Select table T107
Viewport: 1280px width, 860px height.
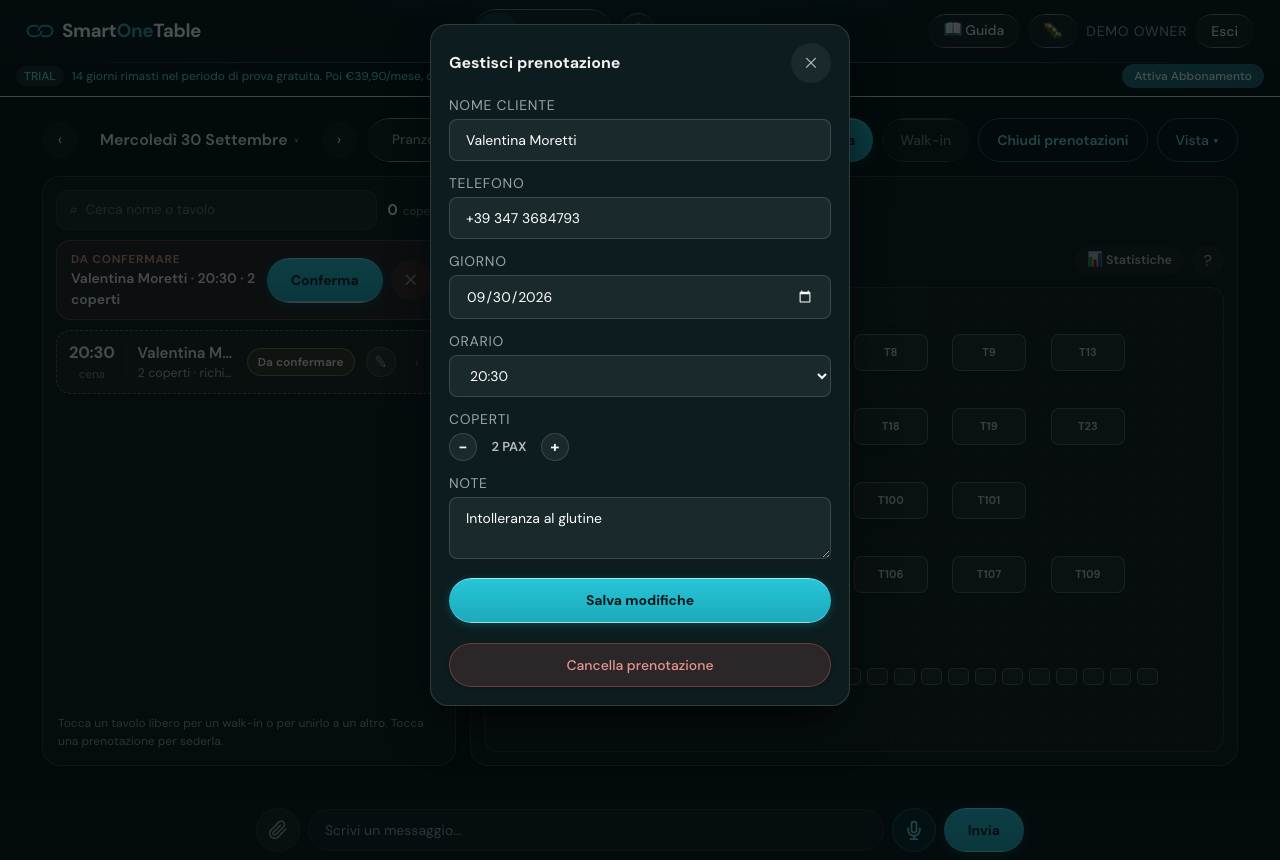click(x=989, y=574)
